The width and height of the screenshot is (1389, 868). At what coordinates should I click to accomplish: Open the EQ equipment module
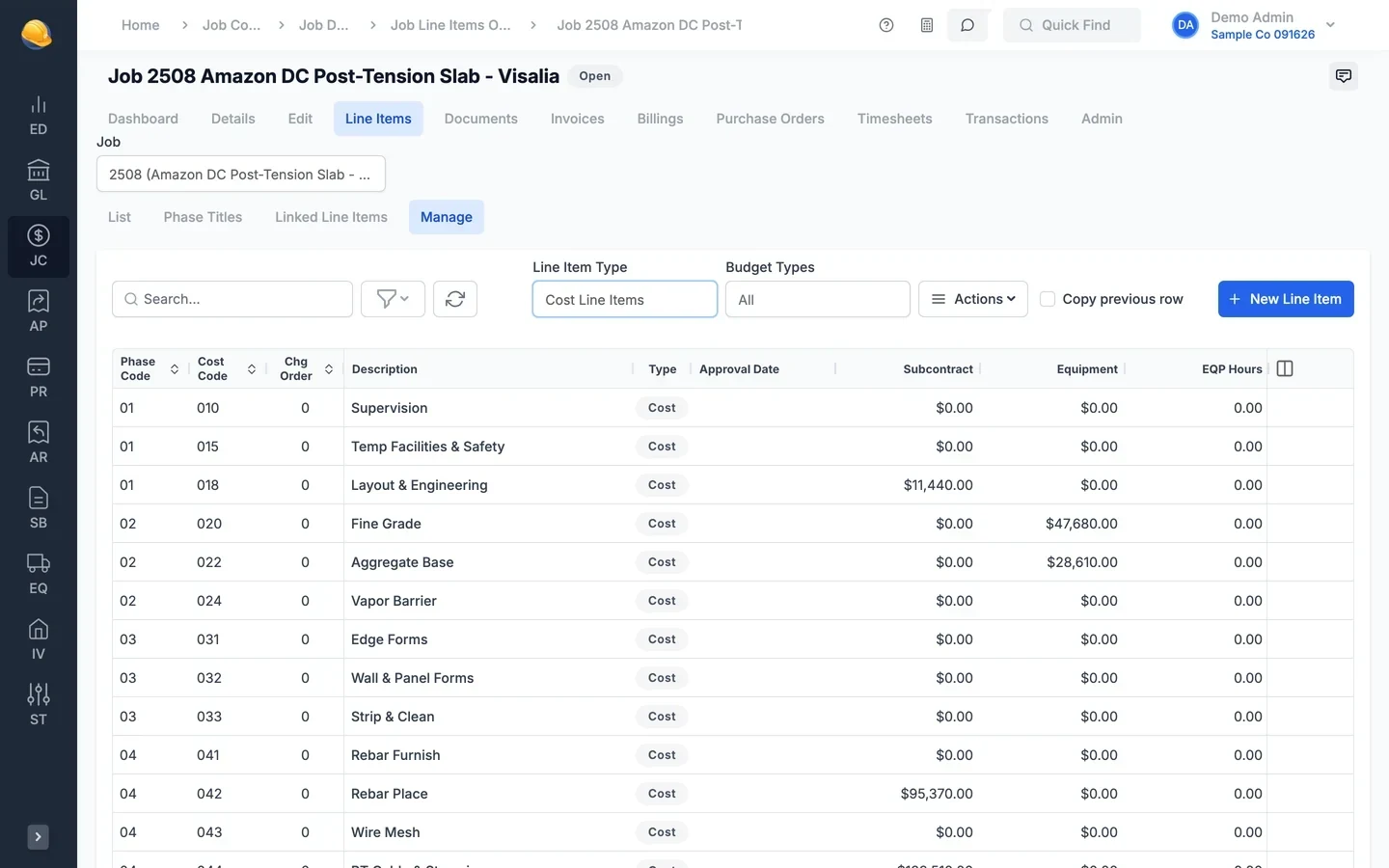38,575
